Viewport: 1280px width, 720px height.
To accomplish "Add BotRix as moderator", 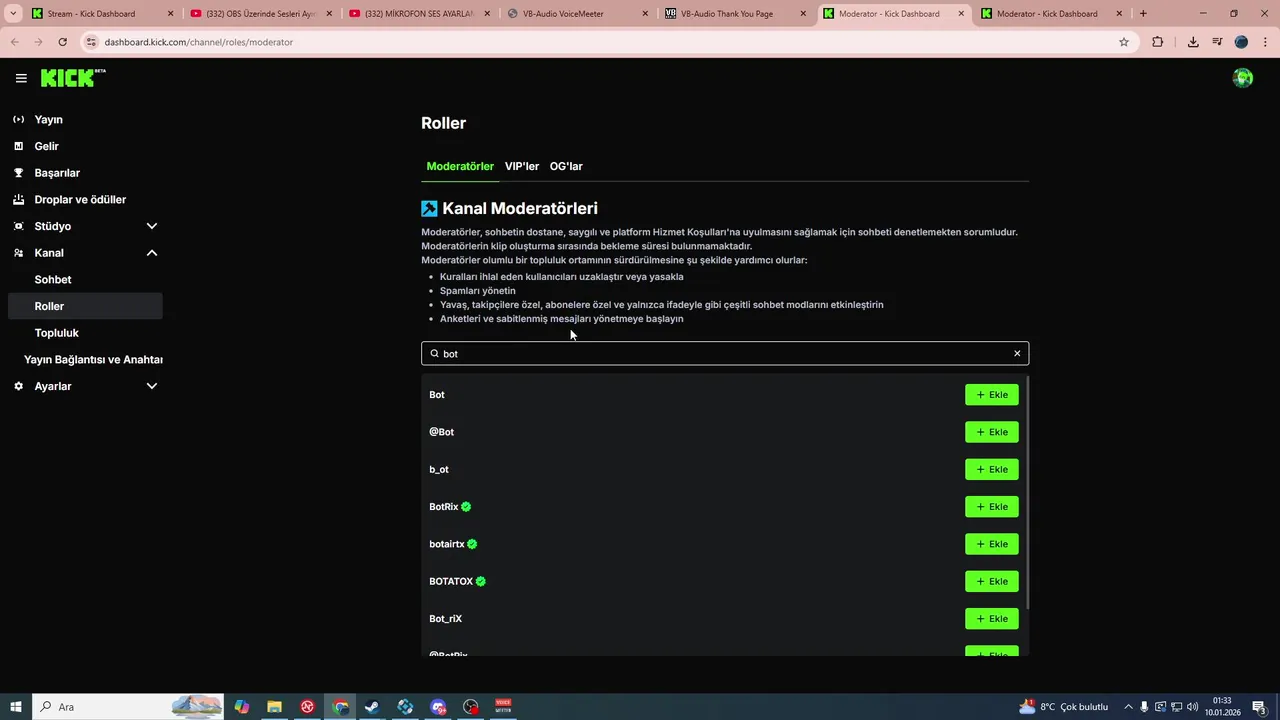I will (992, 507).
